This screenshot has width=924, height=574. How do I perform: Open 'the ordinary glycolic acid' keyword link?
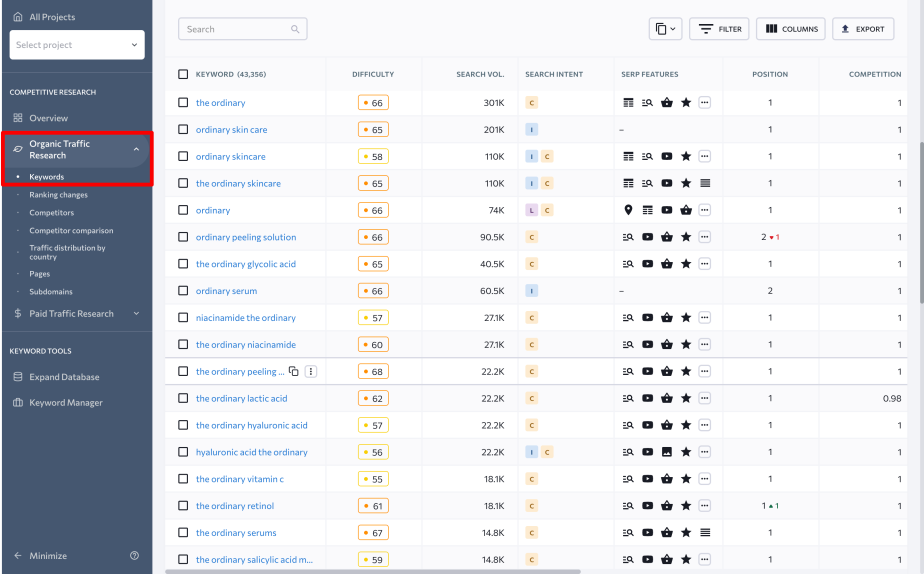tap(246, 264)
